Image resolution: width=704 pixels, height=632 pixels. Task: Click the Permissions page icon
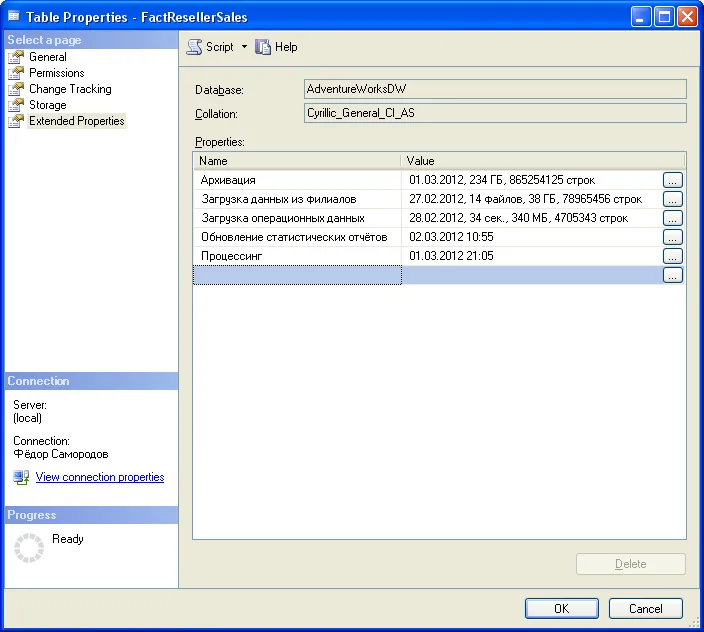point(16,73)
